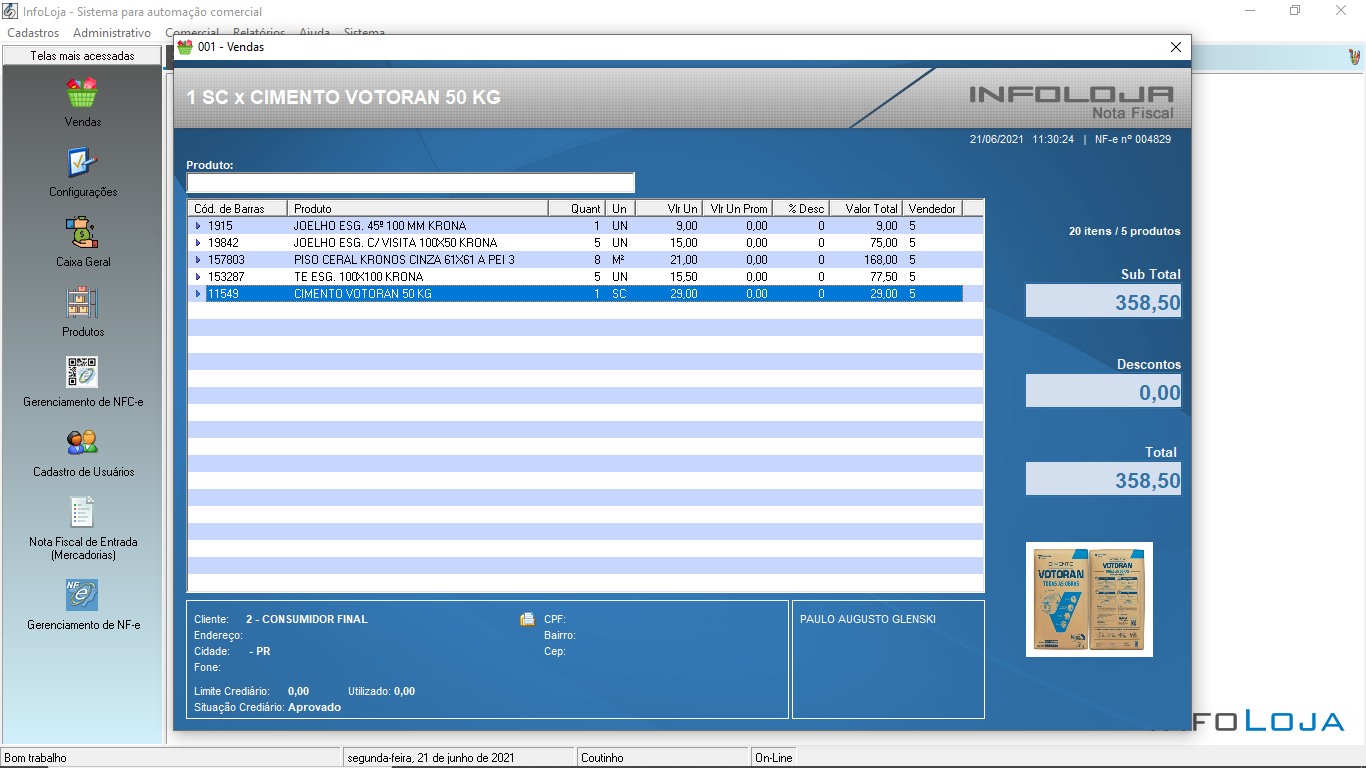Restore down the main InfoLoja window

(x=1295, y=11)
